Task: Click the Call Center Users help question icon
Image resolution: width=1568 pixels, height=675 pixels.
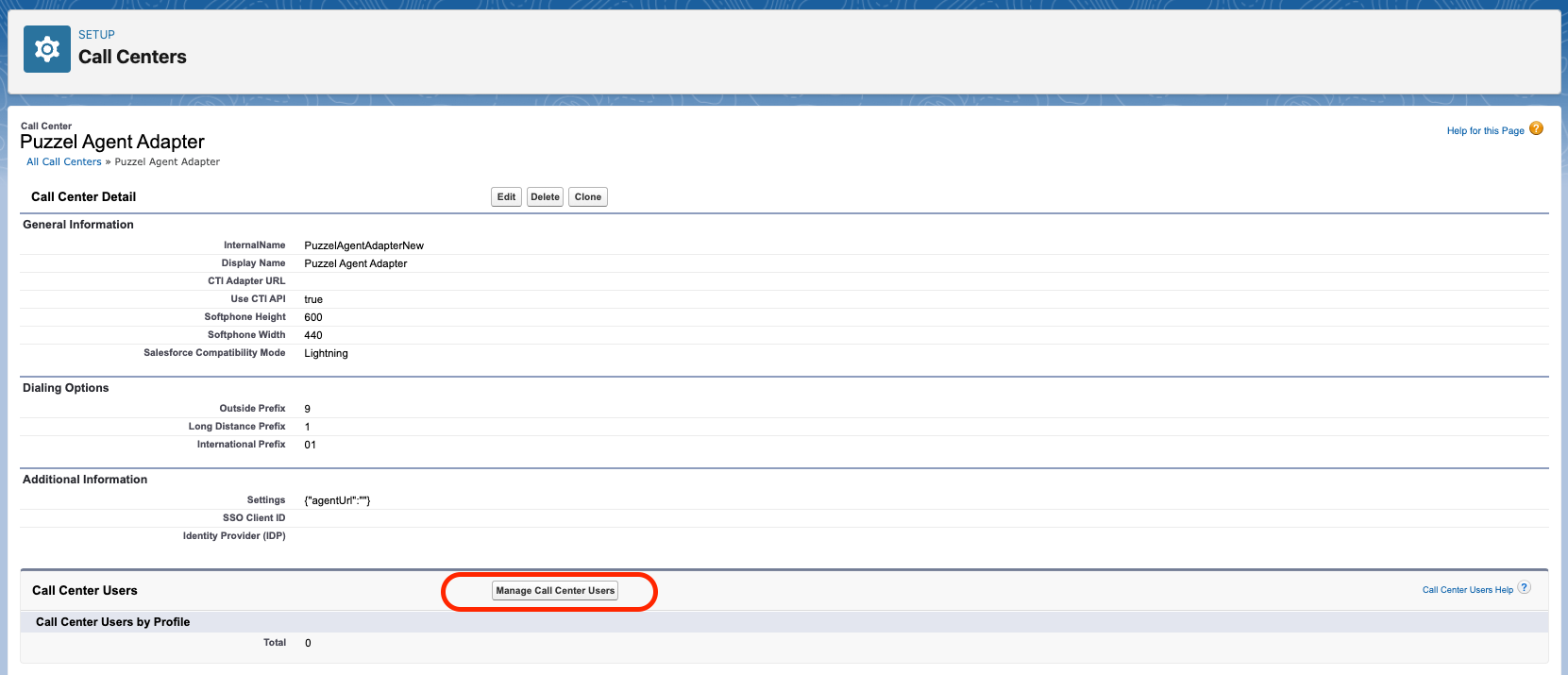Action: coord(1524,588)
